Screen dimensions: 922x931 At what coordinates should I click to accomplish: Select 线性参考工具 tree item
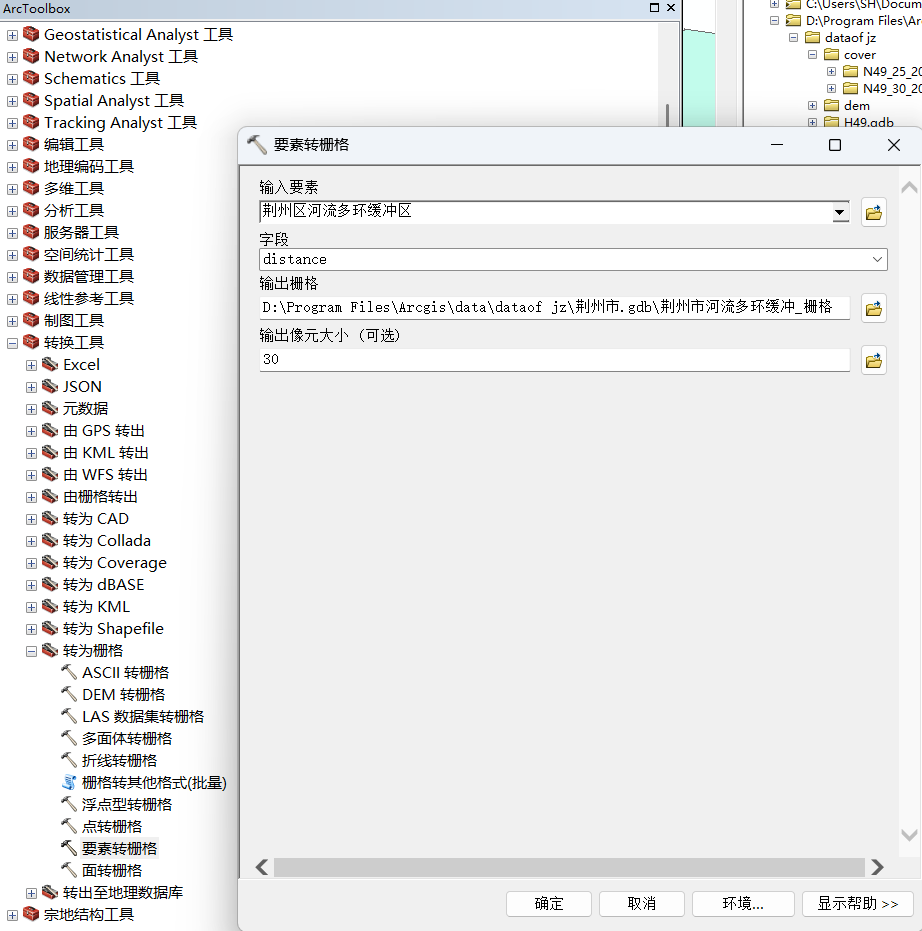tap(89, 299)
